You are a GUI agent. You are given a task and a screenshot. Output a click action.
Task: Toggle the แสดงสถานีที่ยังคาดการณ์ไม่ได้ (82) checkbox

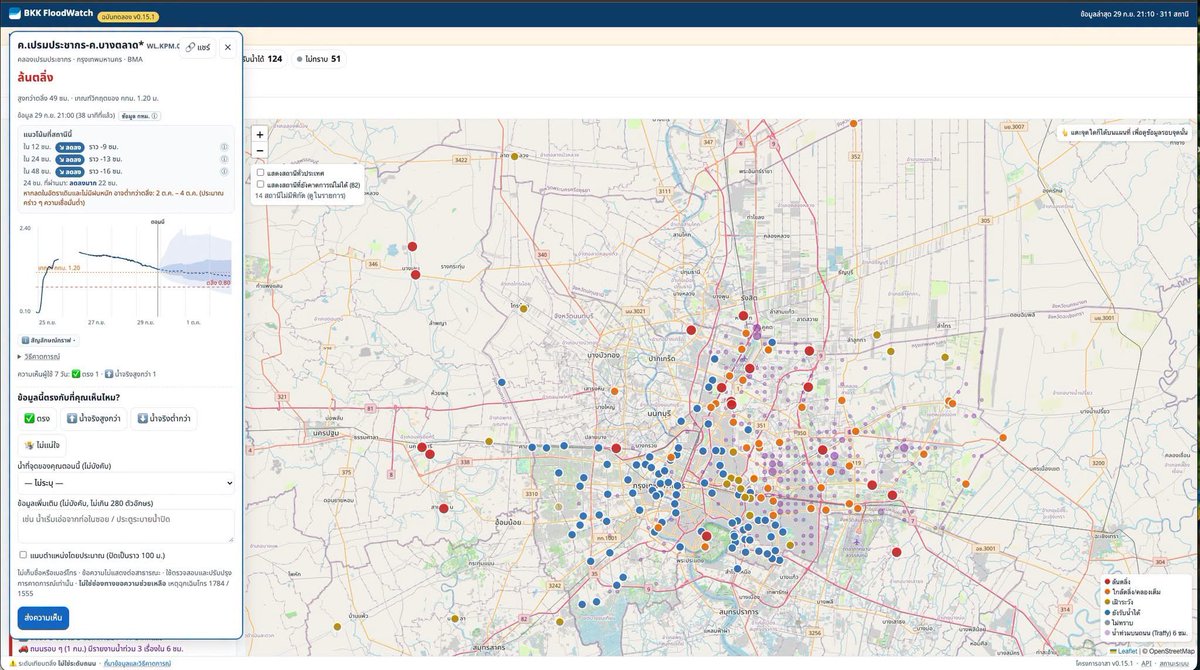(x=261, y=184)
